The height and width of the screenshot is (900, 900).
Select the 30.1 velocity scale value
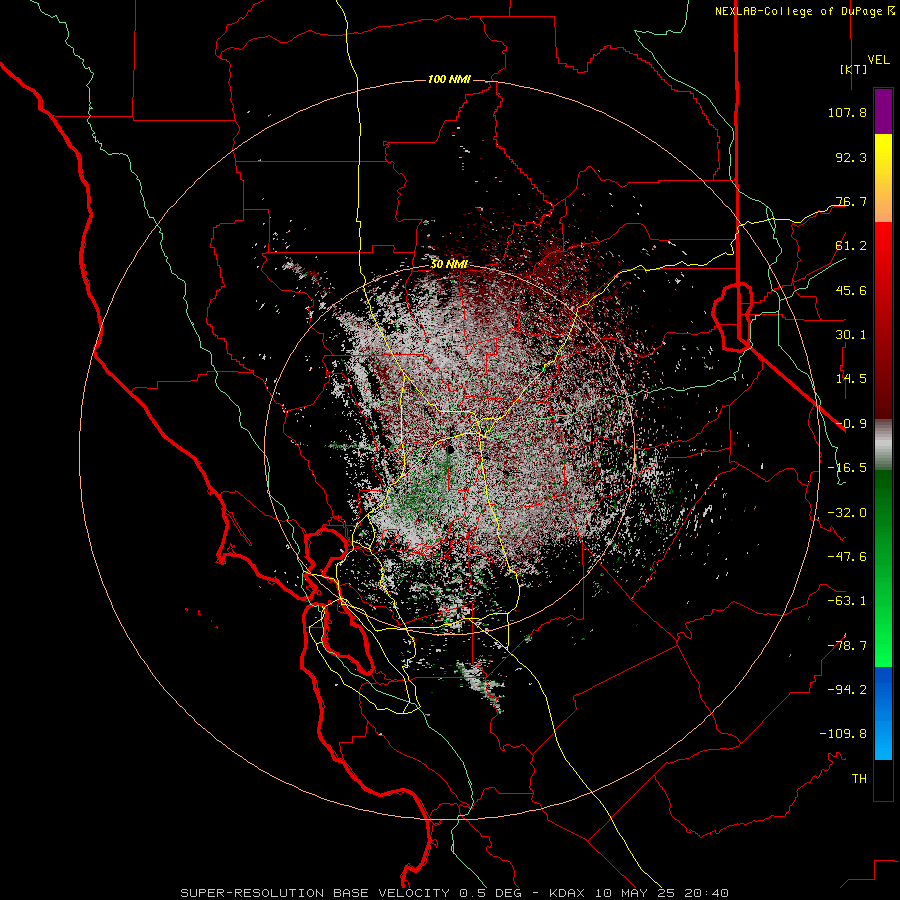point(851,335)
